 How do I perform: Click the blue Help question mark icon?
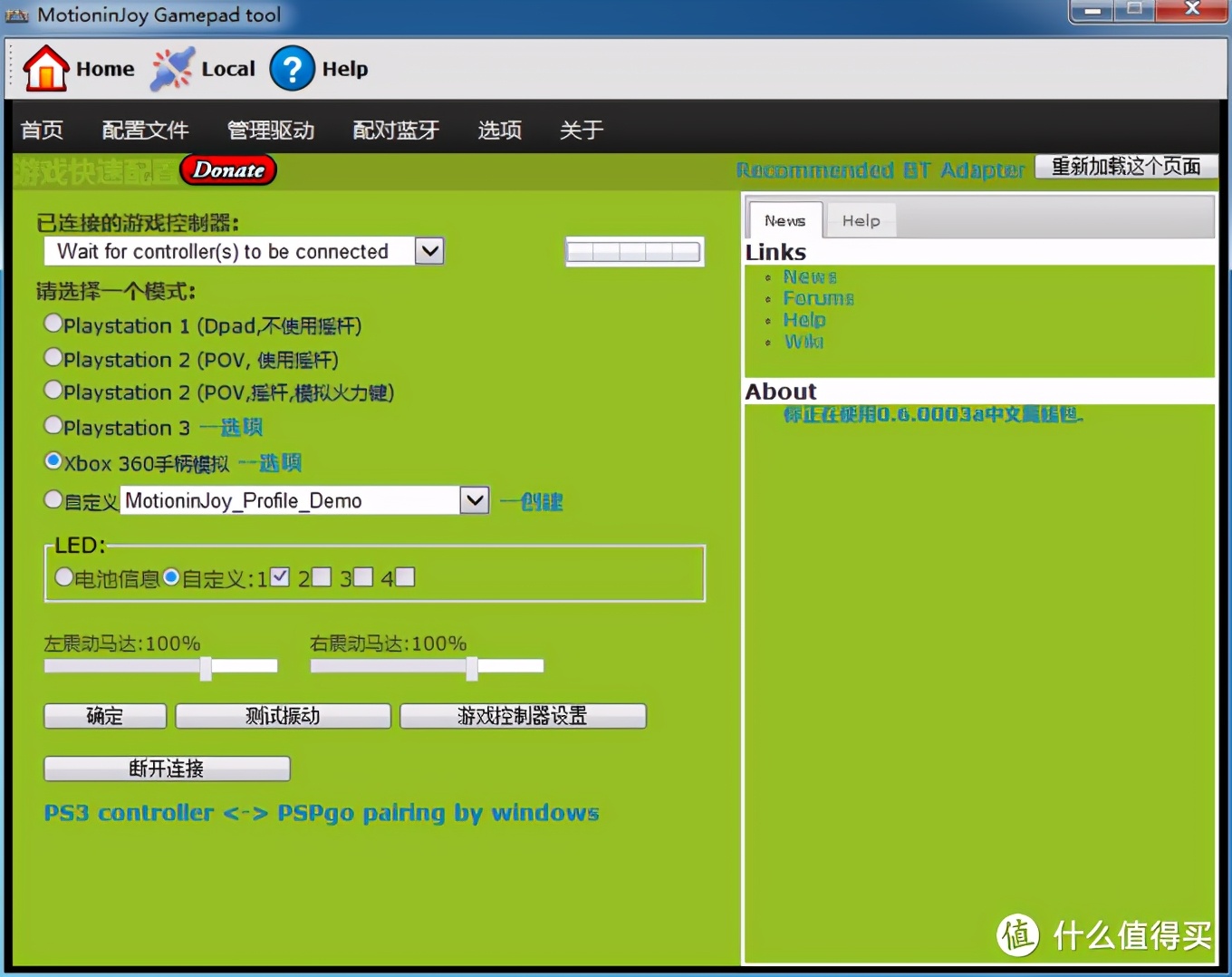293,69
